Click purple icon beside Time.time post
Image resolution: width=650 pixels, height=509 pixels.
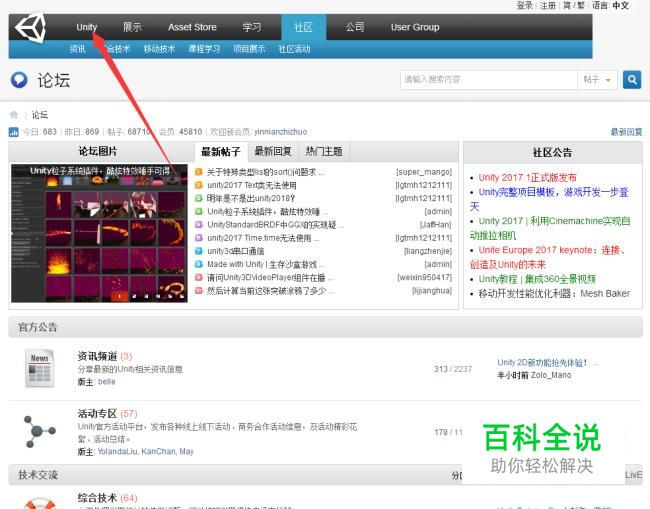click(x=199, y=238)
